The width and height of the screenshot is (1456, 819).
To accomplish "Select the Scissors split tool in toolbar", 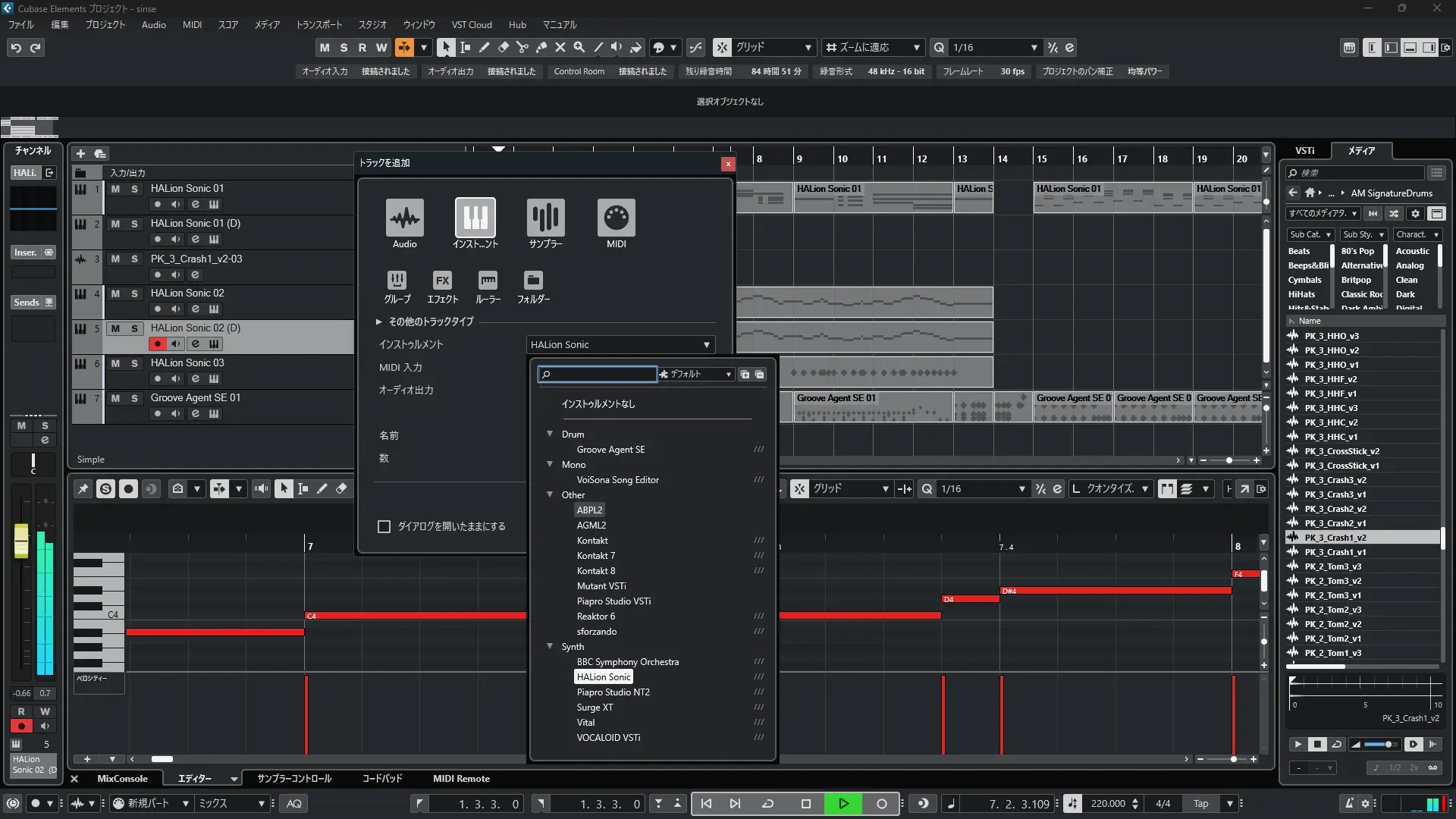I will point(522,47).
